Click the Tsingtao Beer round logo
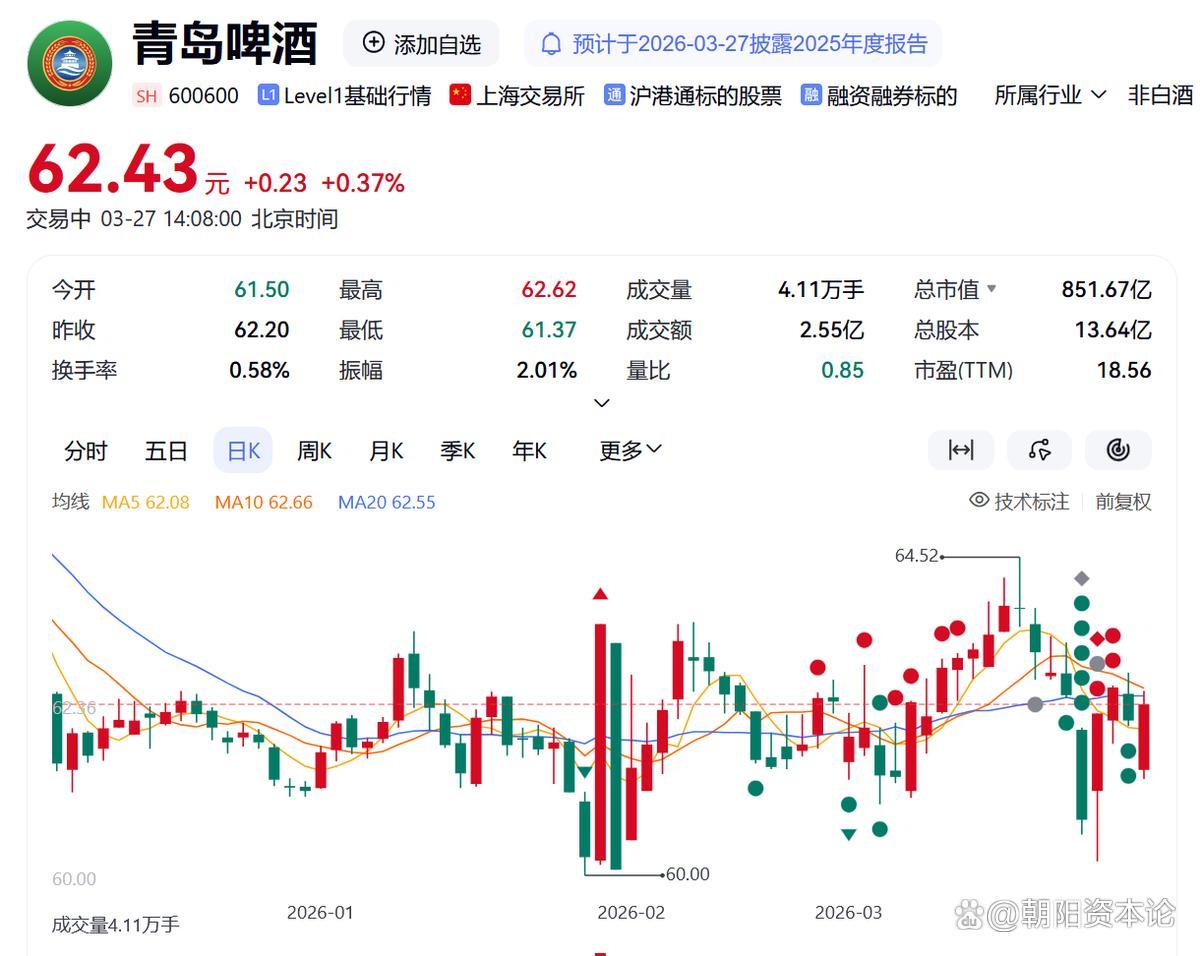The width and height of the screenshot is (1200, 956). [69, 63]
